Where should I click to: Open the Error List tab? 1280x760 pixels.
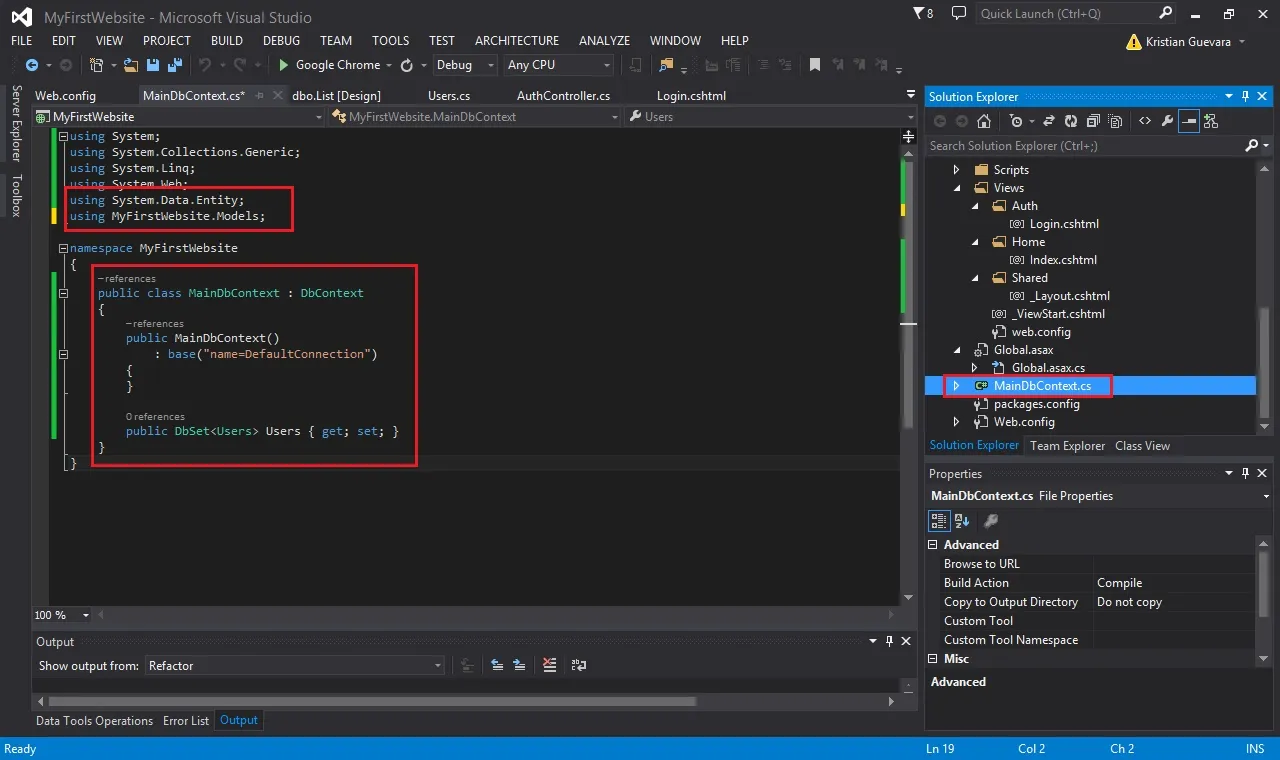(186, 721)
